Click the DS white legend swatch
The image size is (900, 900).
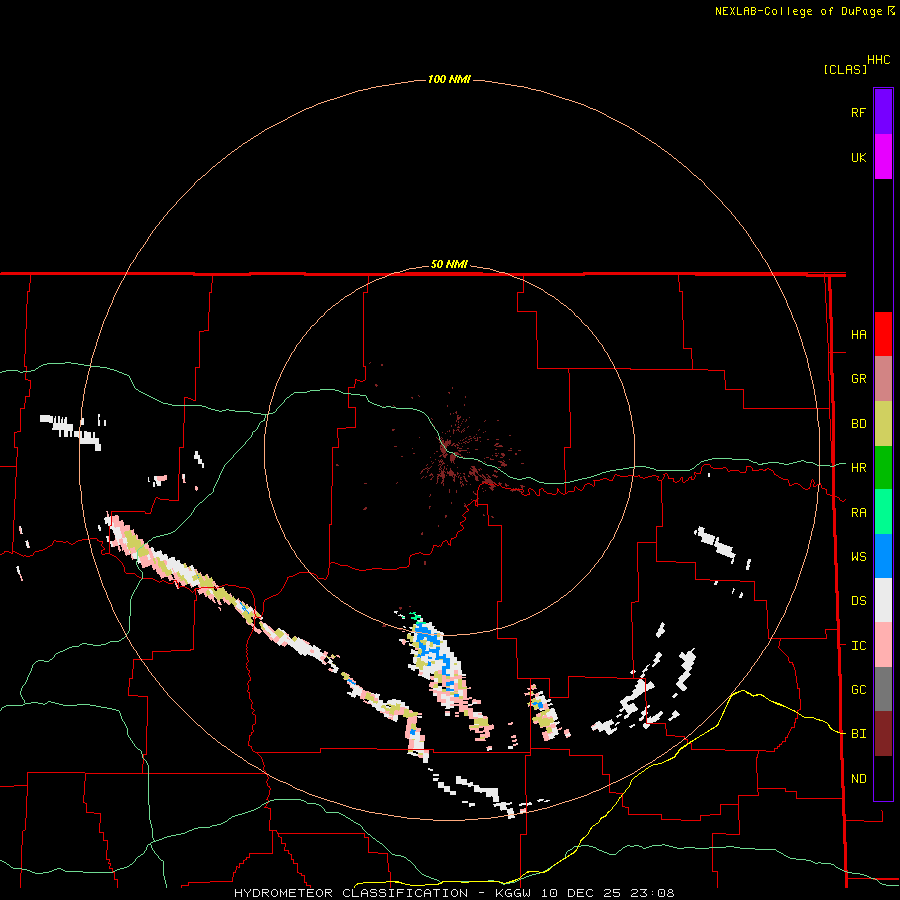coord(883,600)
